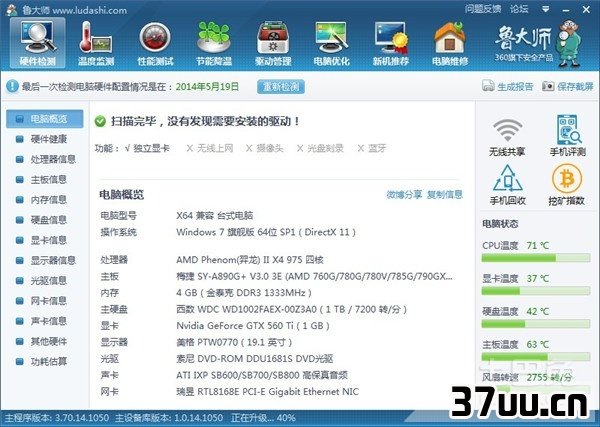Click 美格 PTW0770 monitor text

[234, 342]
